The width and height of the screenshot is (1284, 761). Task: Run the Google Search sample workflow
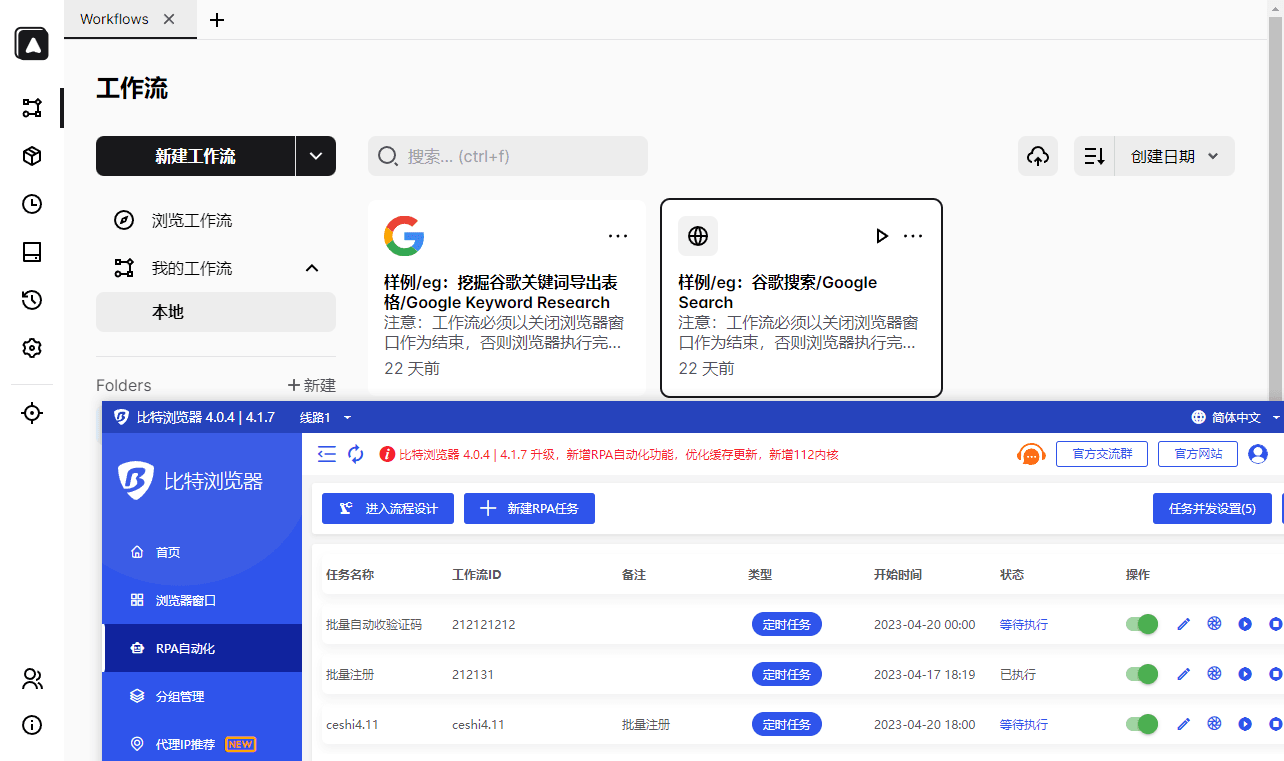click(881, 236)
